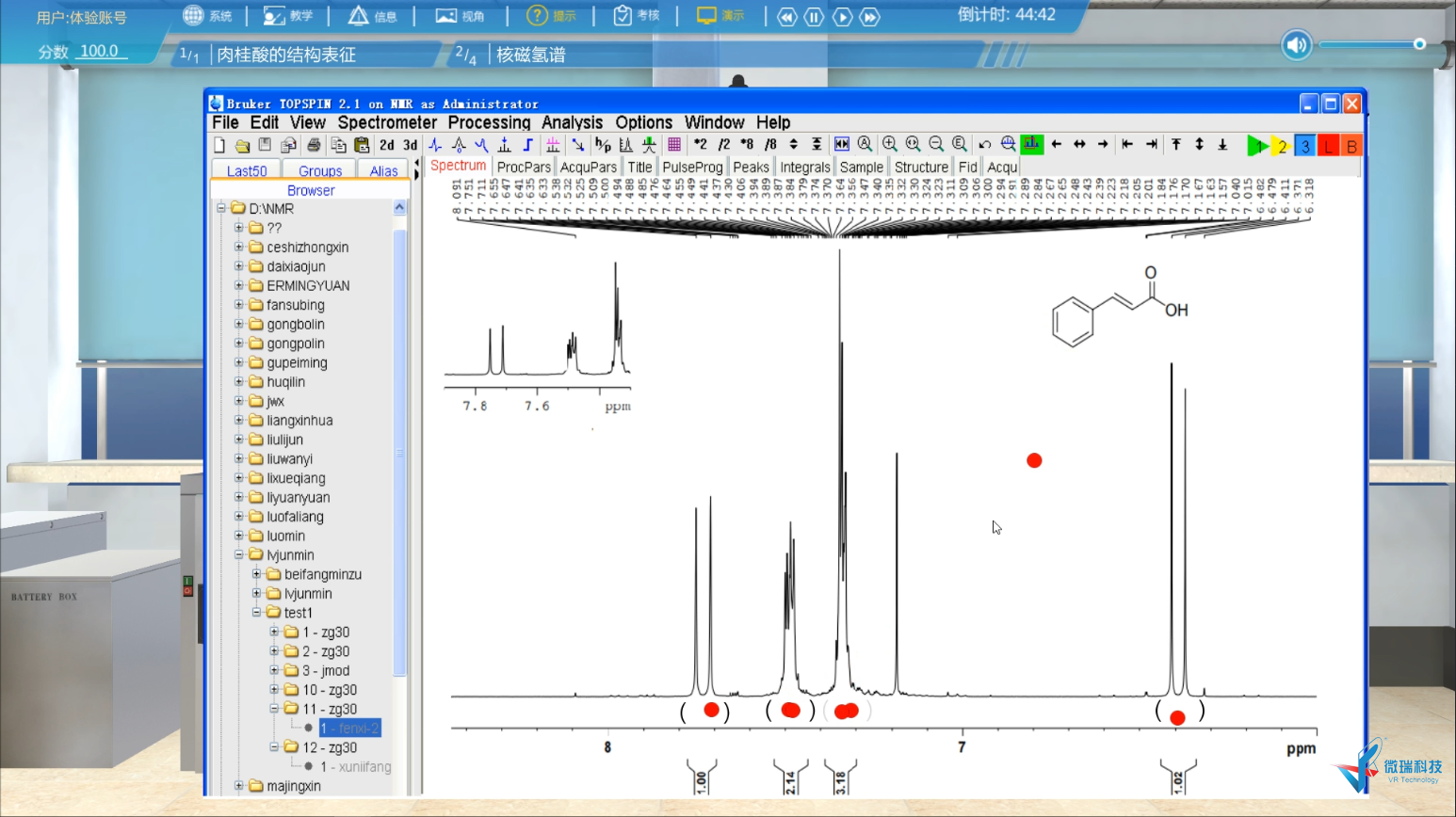The image size is (1456, 817).
Task: Mute sound with the speaker icon
Action: click(1297, 44)
